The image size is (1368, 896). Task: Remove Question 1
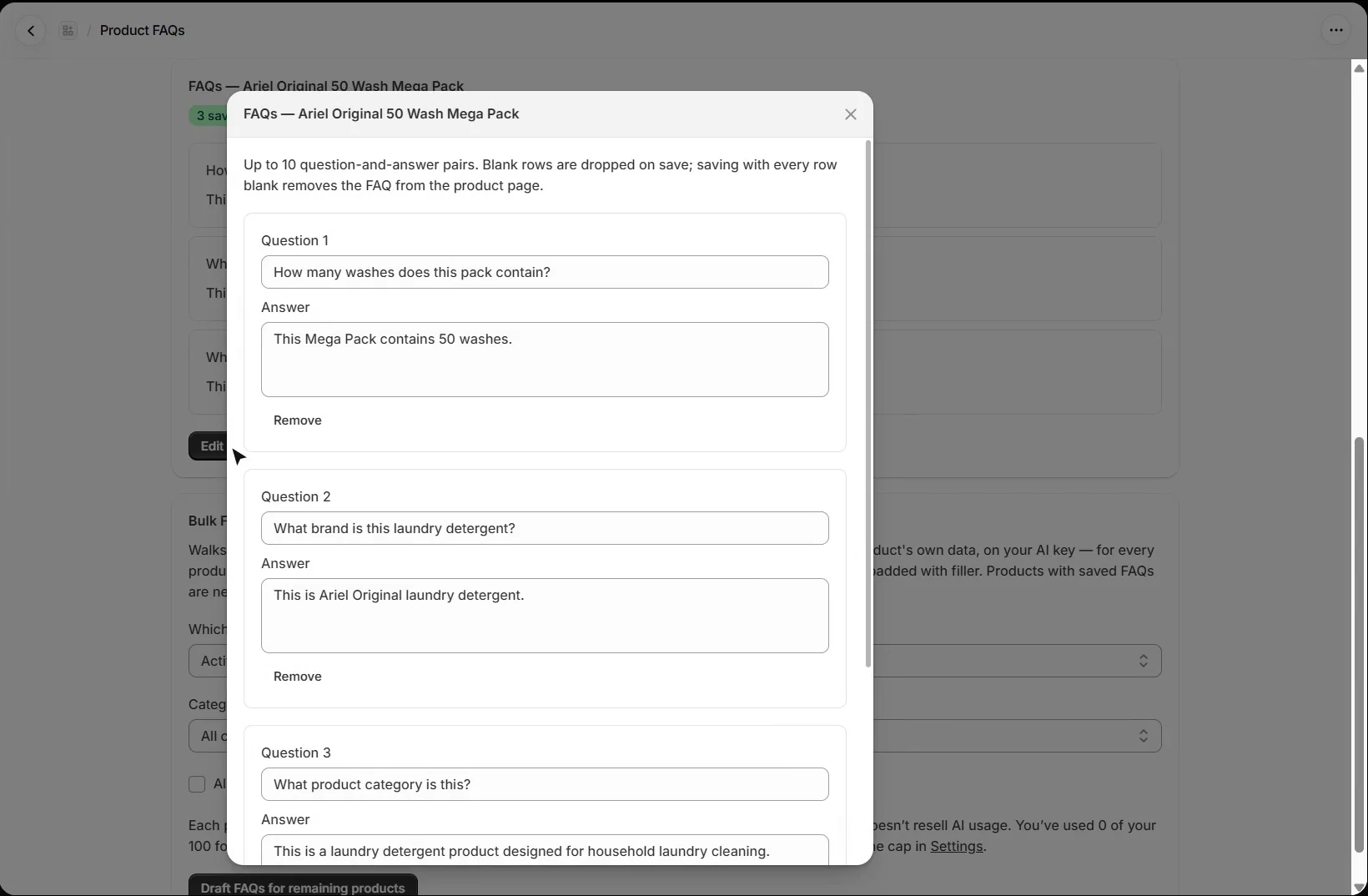(298, 420)
